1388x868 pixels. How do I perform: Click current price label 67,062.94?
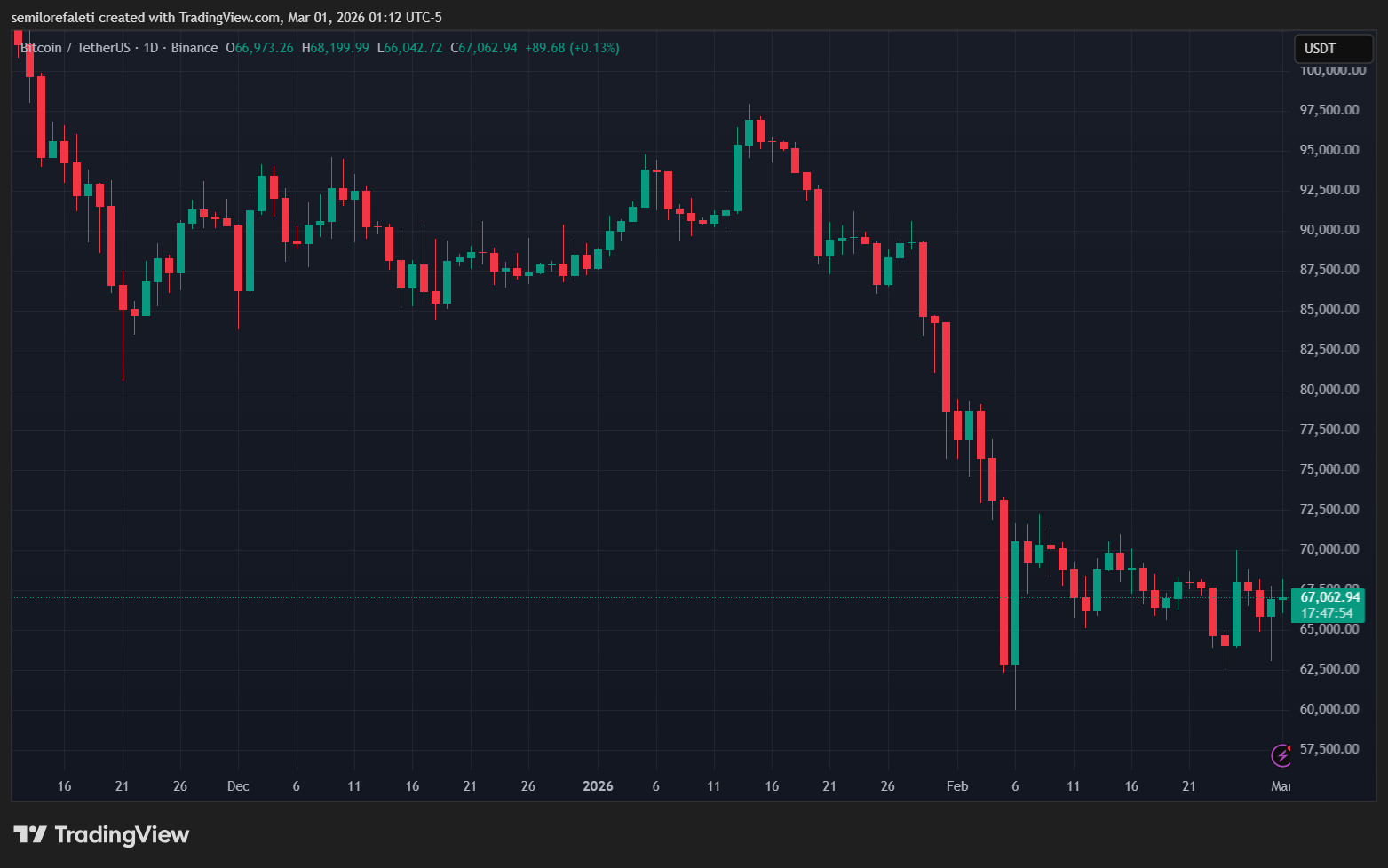[x=1329, y=597]
